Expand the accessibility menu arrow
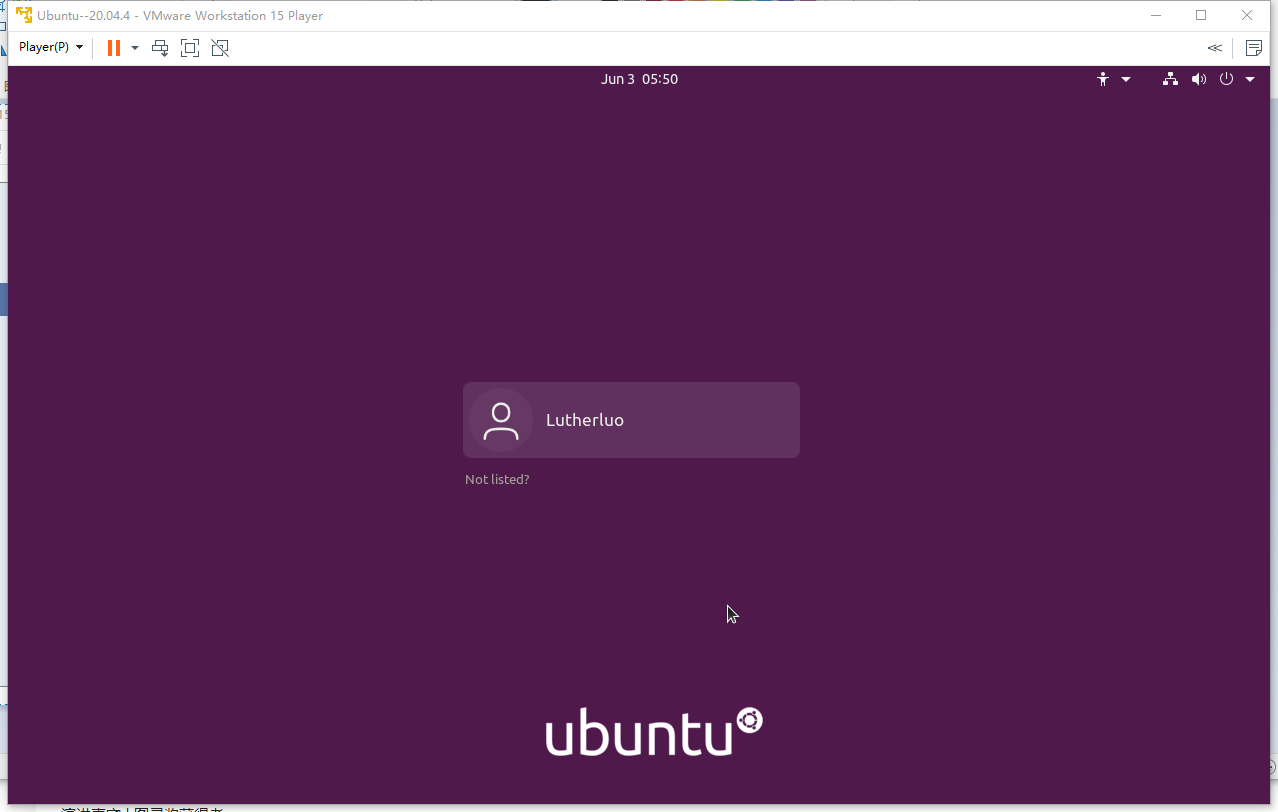This screenshot has width=1278, height=812. pyautogui.click(x=1126, y=79)
